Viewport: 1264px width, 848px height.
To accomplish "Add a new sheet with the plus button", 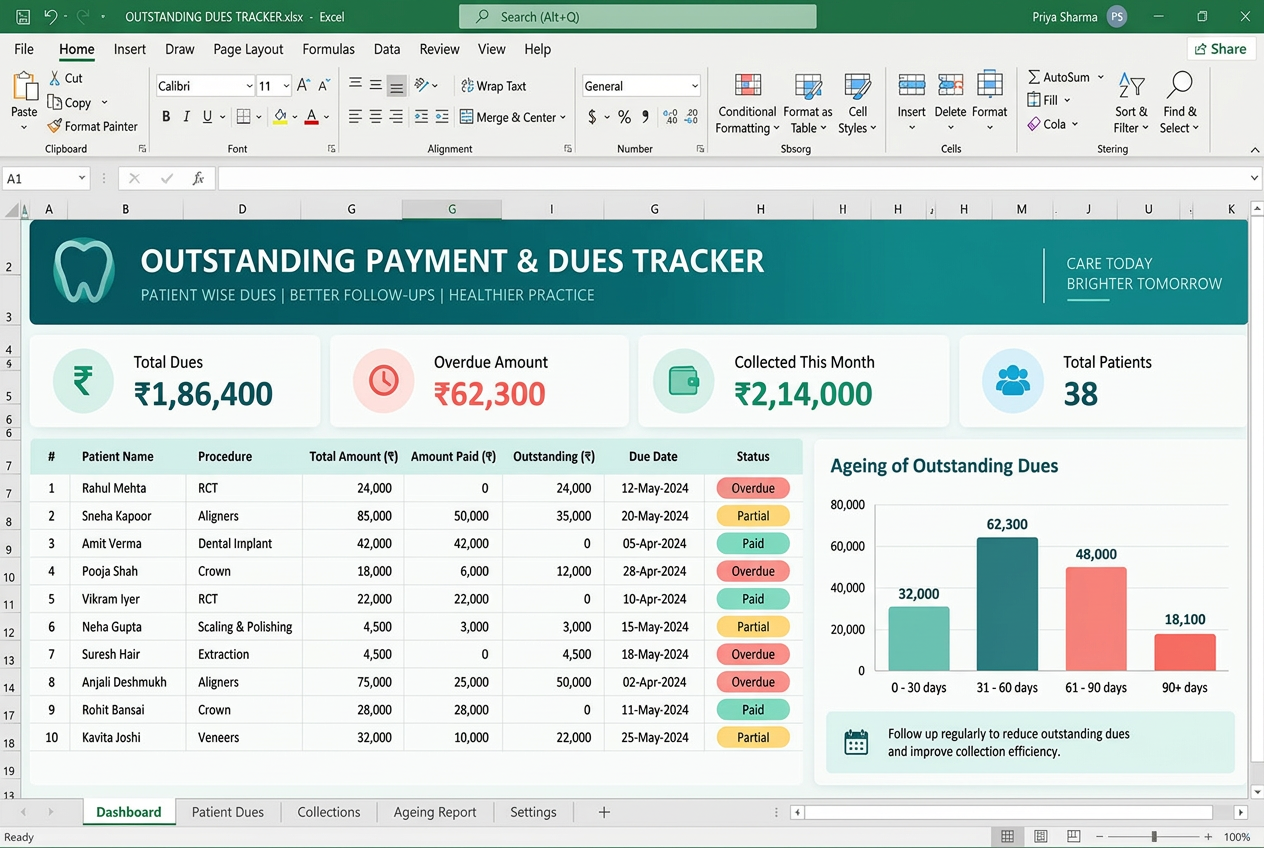I will point(604,812).
